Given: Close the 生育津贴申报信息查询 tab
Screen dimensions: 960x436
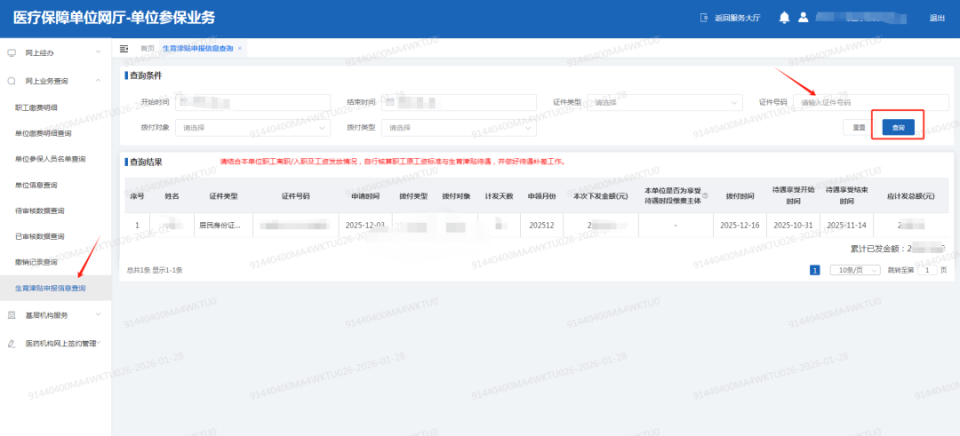Looking at the screenshot, I should (x=240, y=48).
